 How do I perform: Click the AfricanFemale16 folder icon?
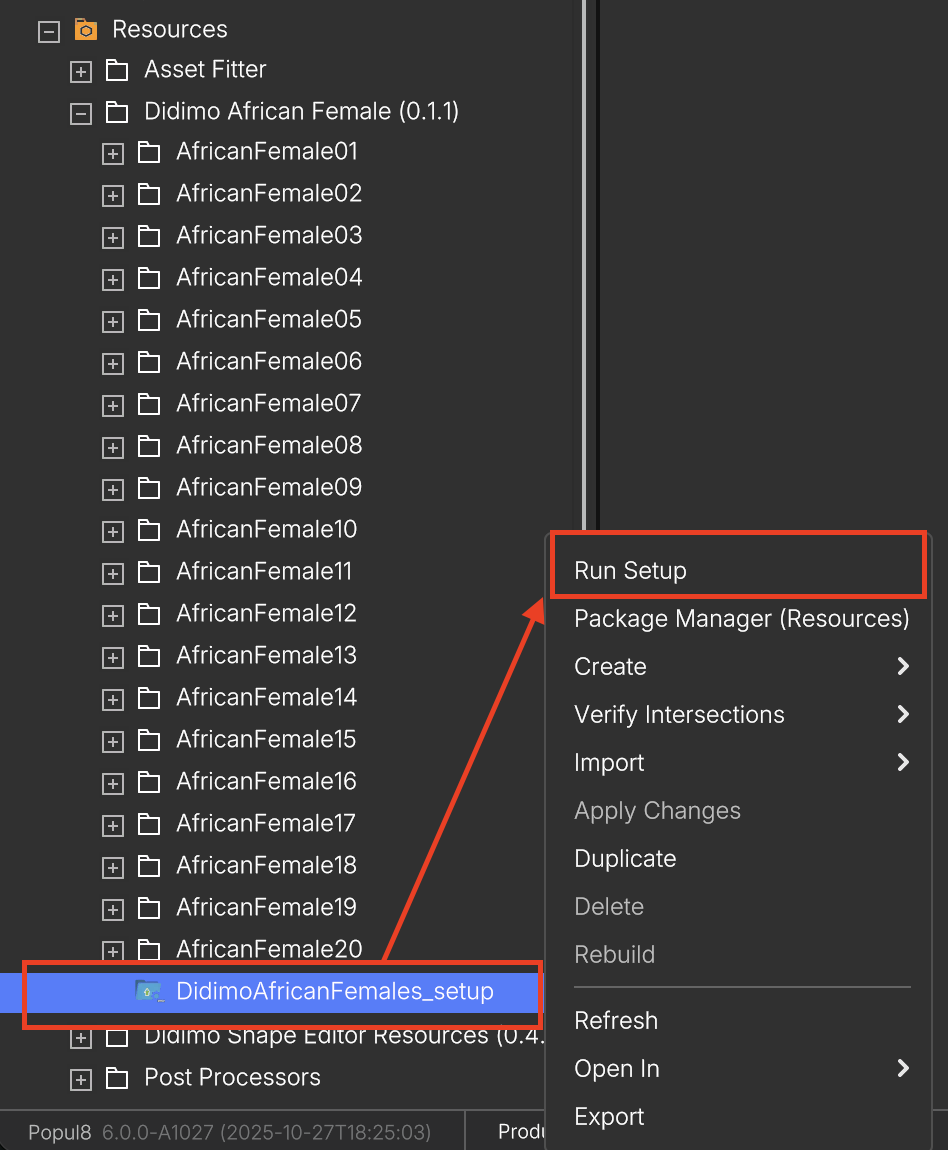(149, 782)
